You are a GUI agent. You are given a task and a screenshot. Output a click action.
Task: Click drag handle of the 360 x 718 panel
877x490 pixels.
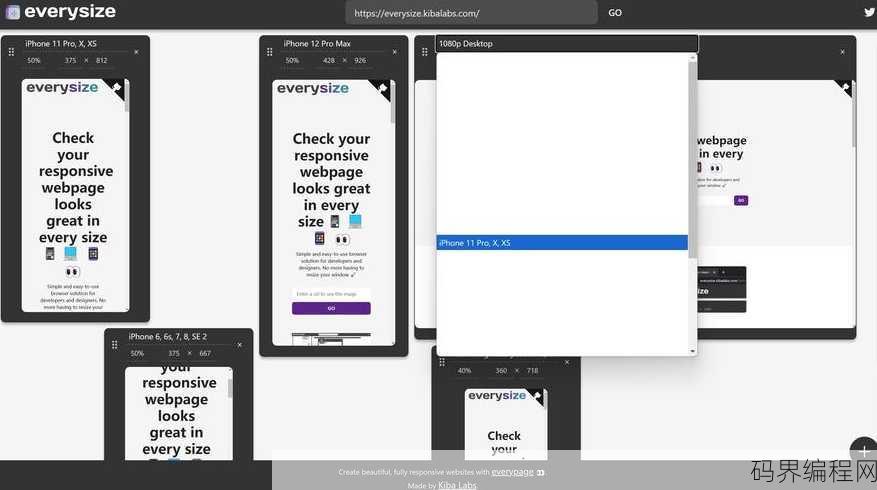(x=442, y=362)
